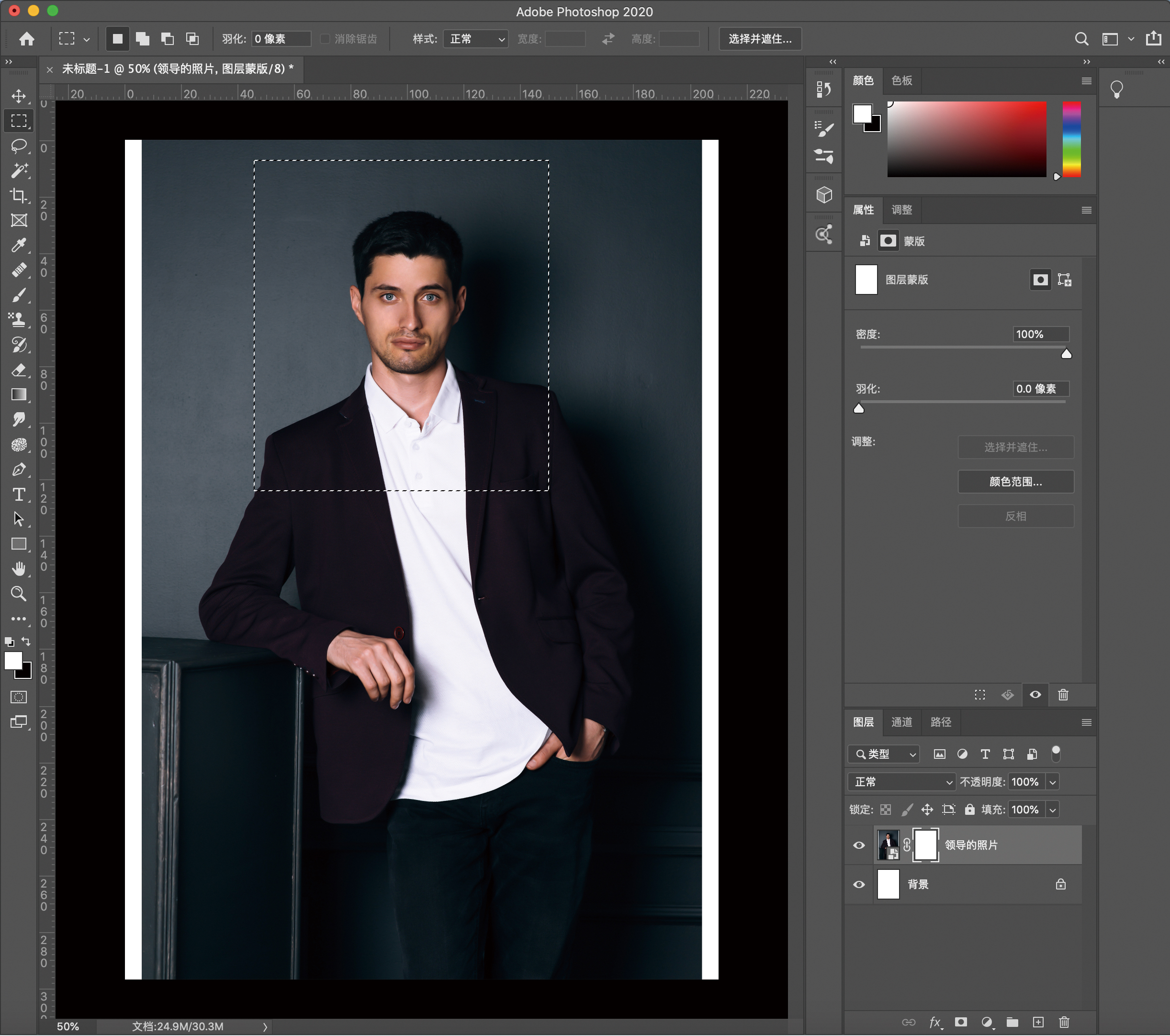Select the Pen tool
Viewport: 1170px width, 1036px height.
coord(19,469)
